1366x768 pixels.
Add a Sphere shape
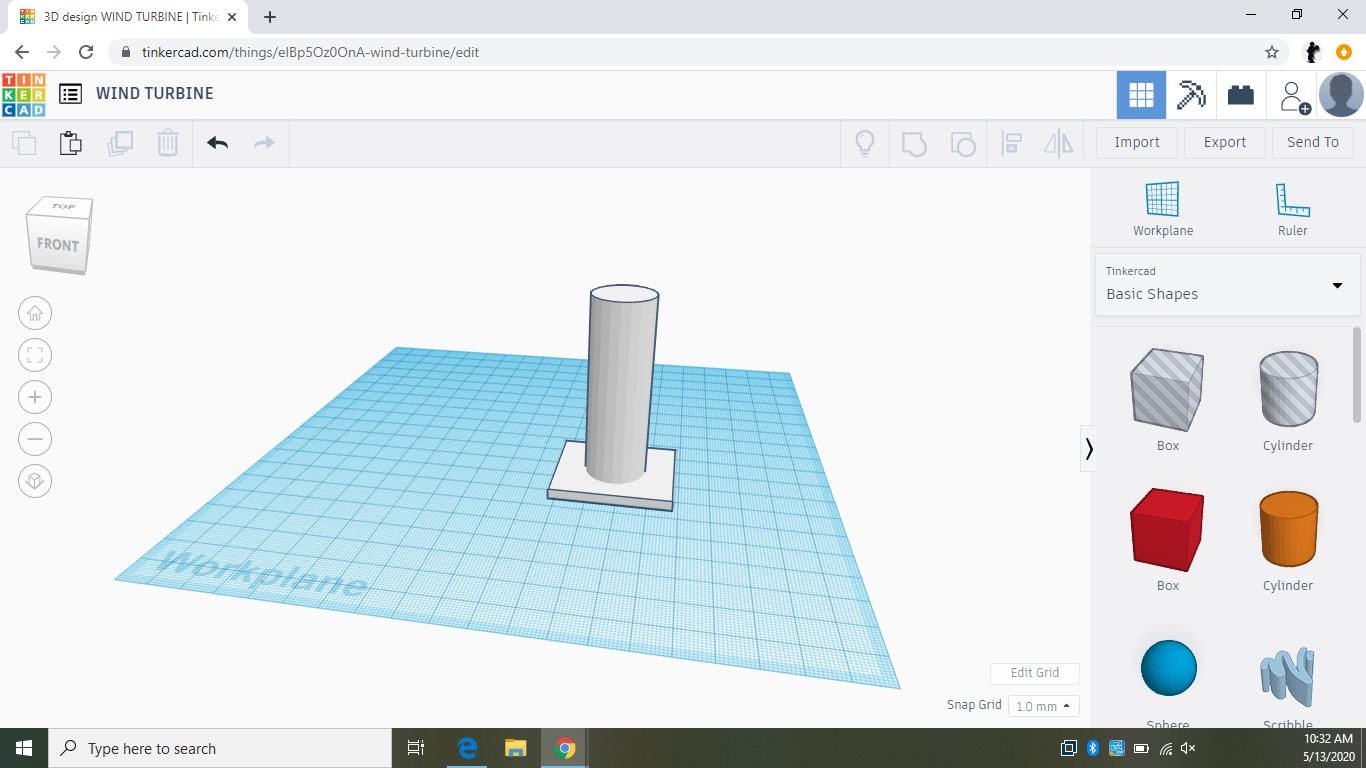[1167, 665]
